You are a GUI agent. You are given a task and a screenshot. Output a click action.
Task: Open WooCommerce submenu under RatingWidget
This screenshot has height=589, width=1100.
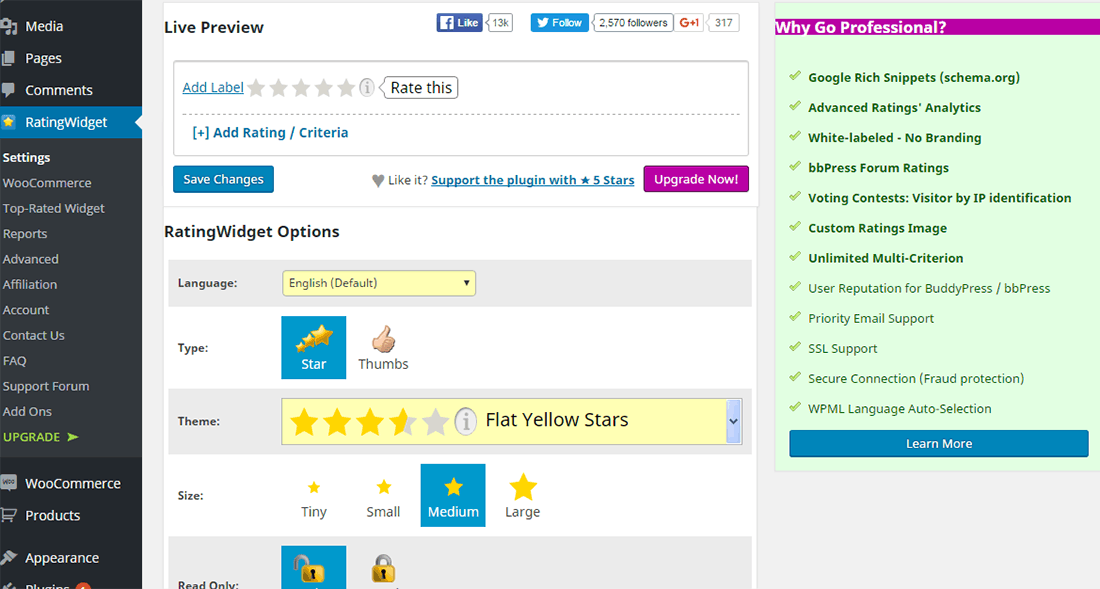point(47,183)
